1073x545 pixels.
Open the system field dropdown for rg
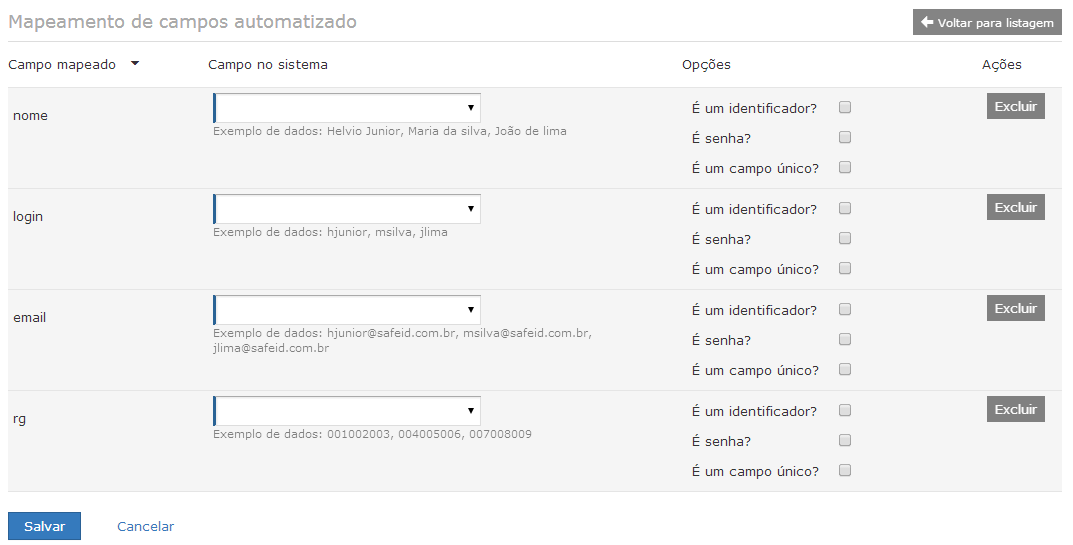(x=347, y=411)
